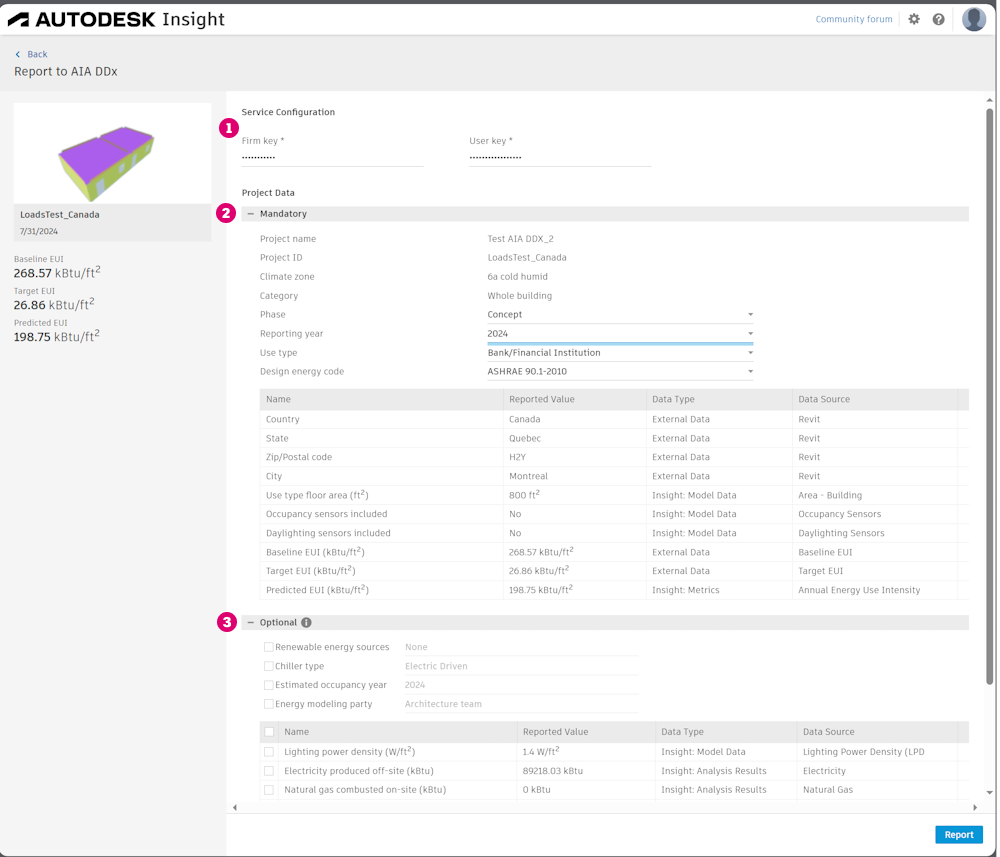This screenshot has width=1000, height=857.
Task: Click the User key input field
Action: (560, 157)
